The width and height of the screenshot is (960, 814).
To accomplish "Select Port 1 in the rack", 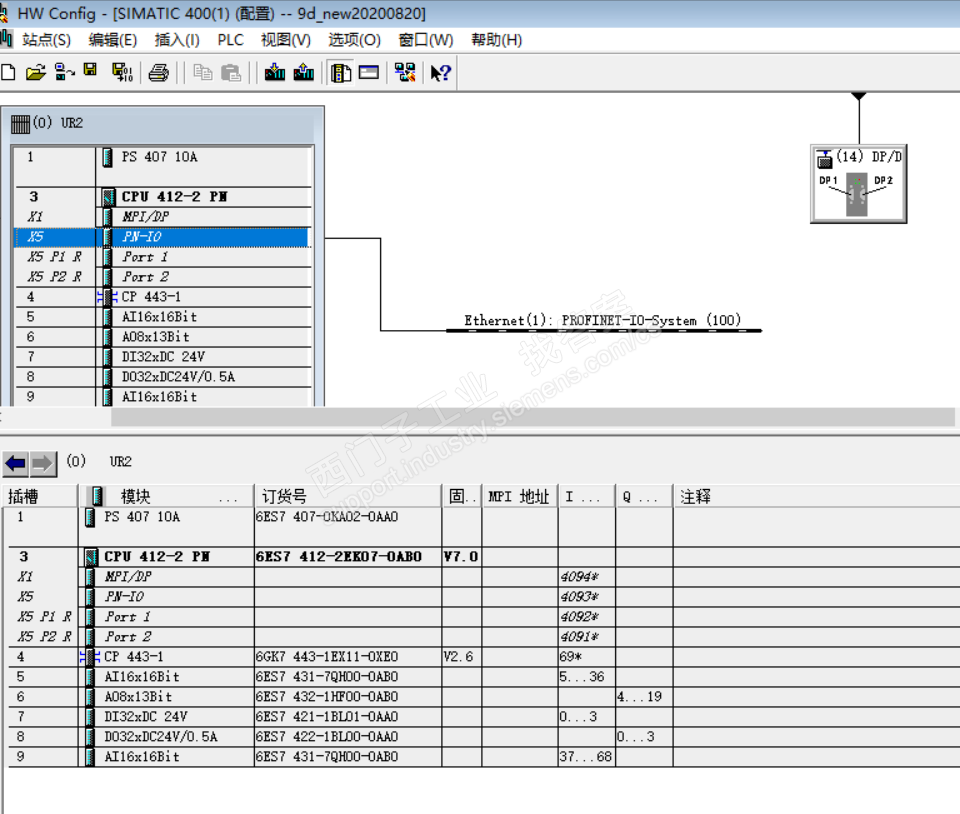I will click(x=163, y=257).
